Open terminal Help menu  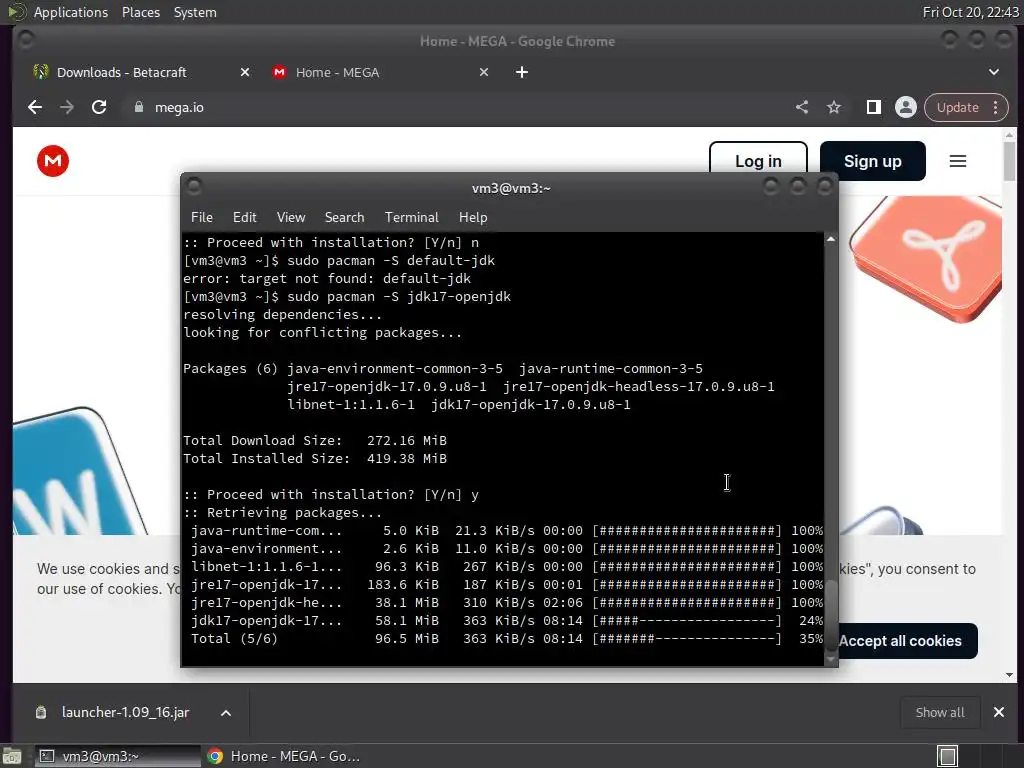coord(473,217)
